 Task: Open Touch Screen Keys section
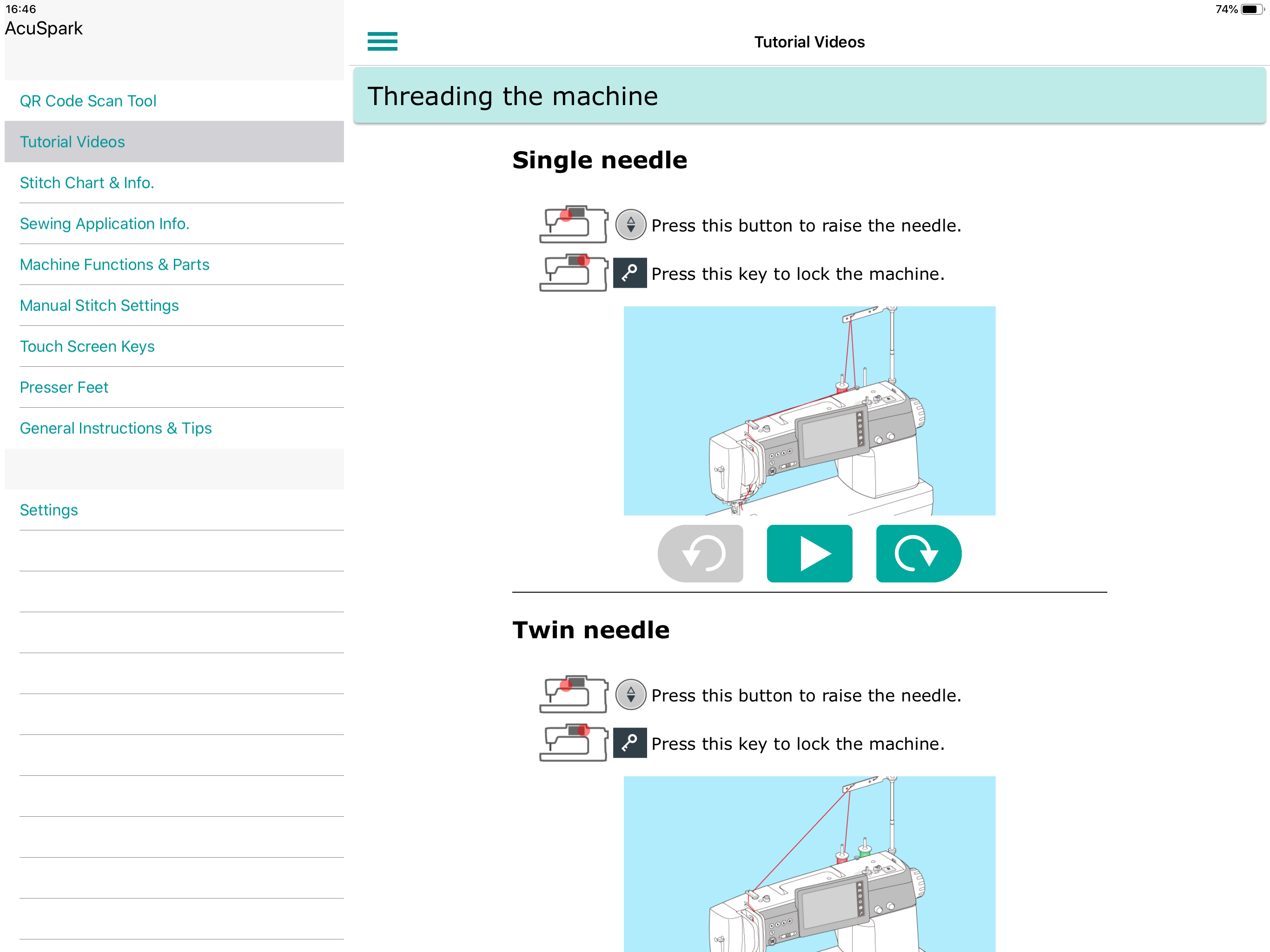174,346
